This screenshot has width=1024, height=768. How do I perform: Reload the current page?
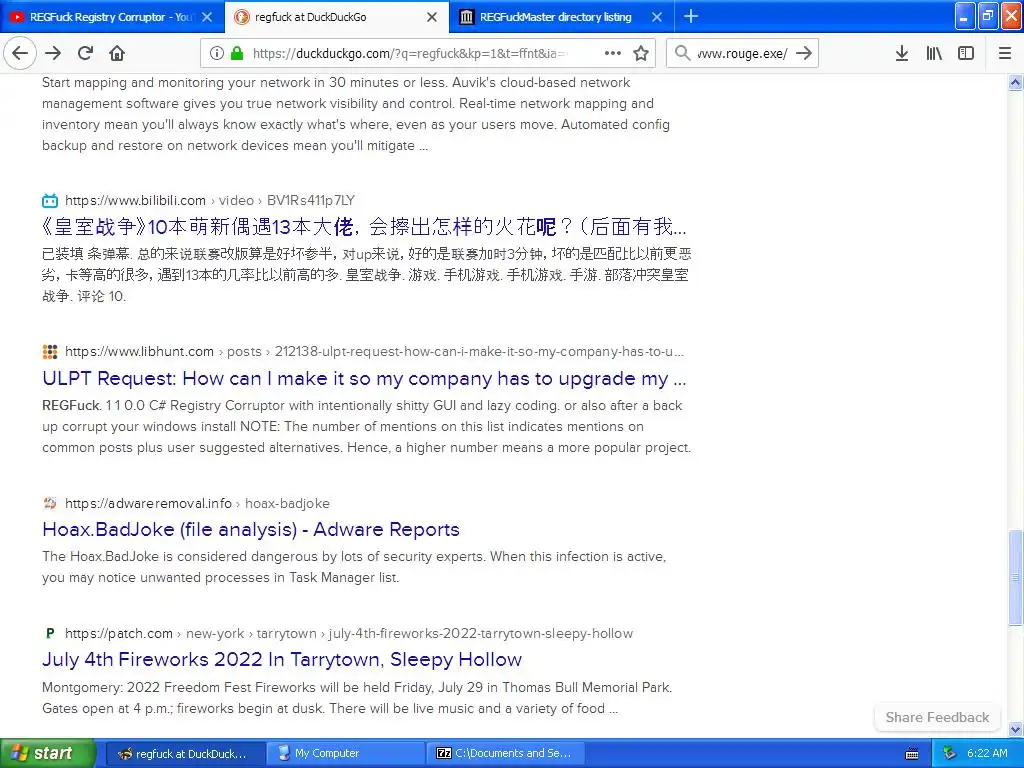(86, 54)
